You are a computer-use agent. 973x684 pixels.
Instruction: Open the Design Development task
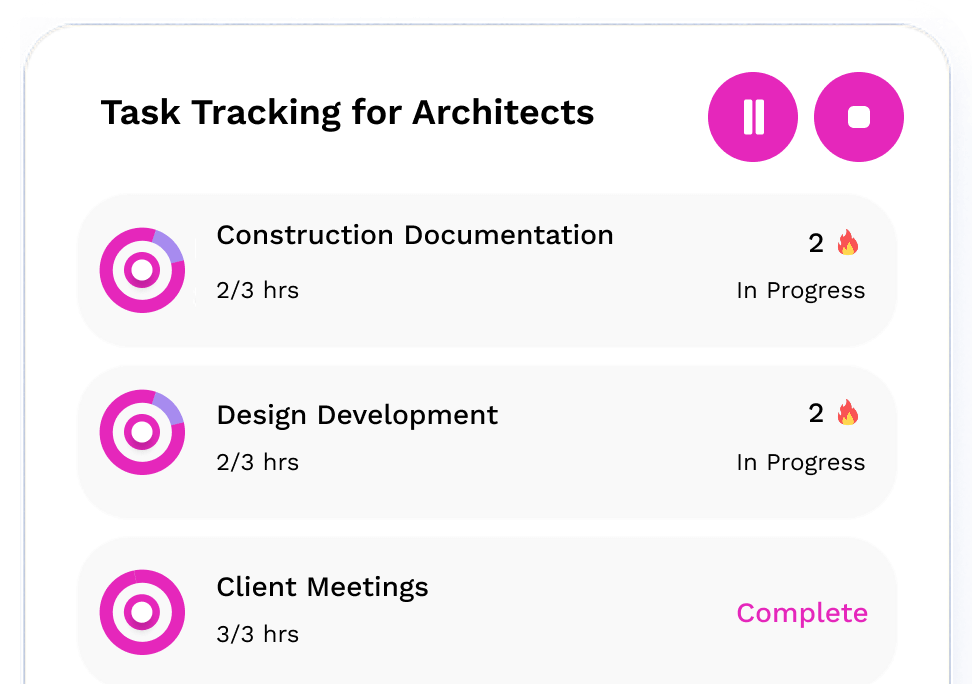[x=487, y=442]
